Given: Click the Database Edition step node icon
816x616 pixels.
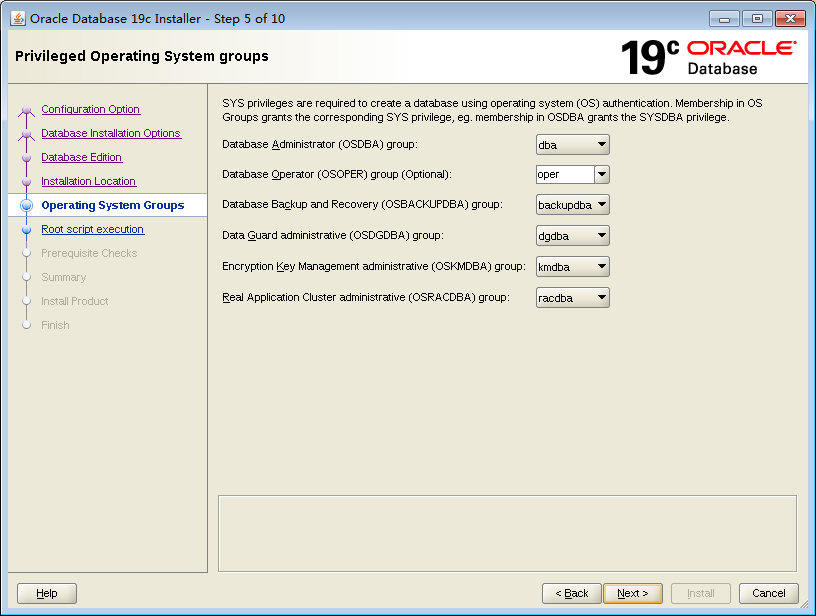Looking at the screenshot, I should pyautogui.click(x=26, y=157).
